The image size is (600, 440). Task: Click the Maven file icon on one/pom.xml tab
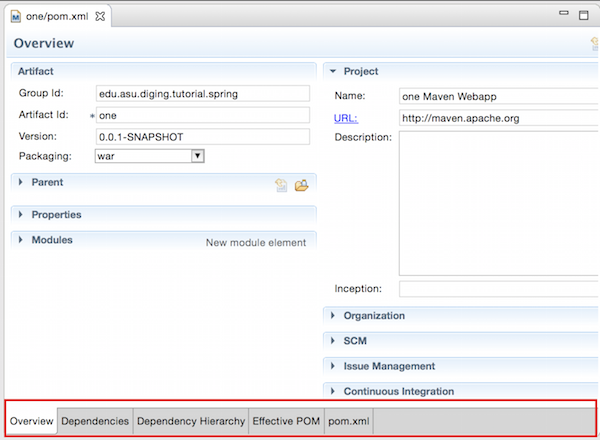pyautogui.click(x=16, y=17)
